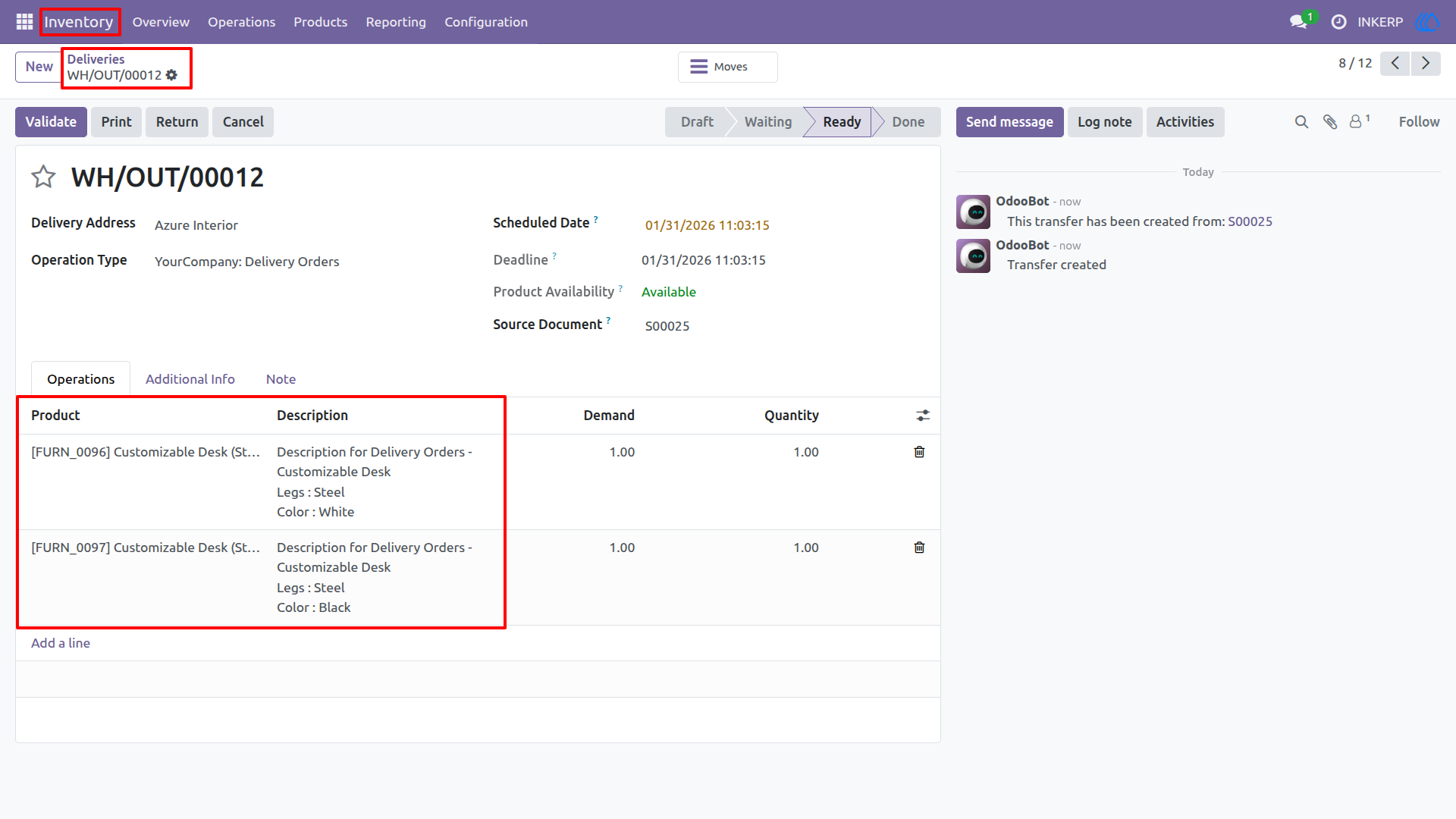Delete the FURN_0096 line
Image resolution: width=1456 pixels, height=819 pixels.
click(x=919, y=452)
